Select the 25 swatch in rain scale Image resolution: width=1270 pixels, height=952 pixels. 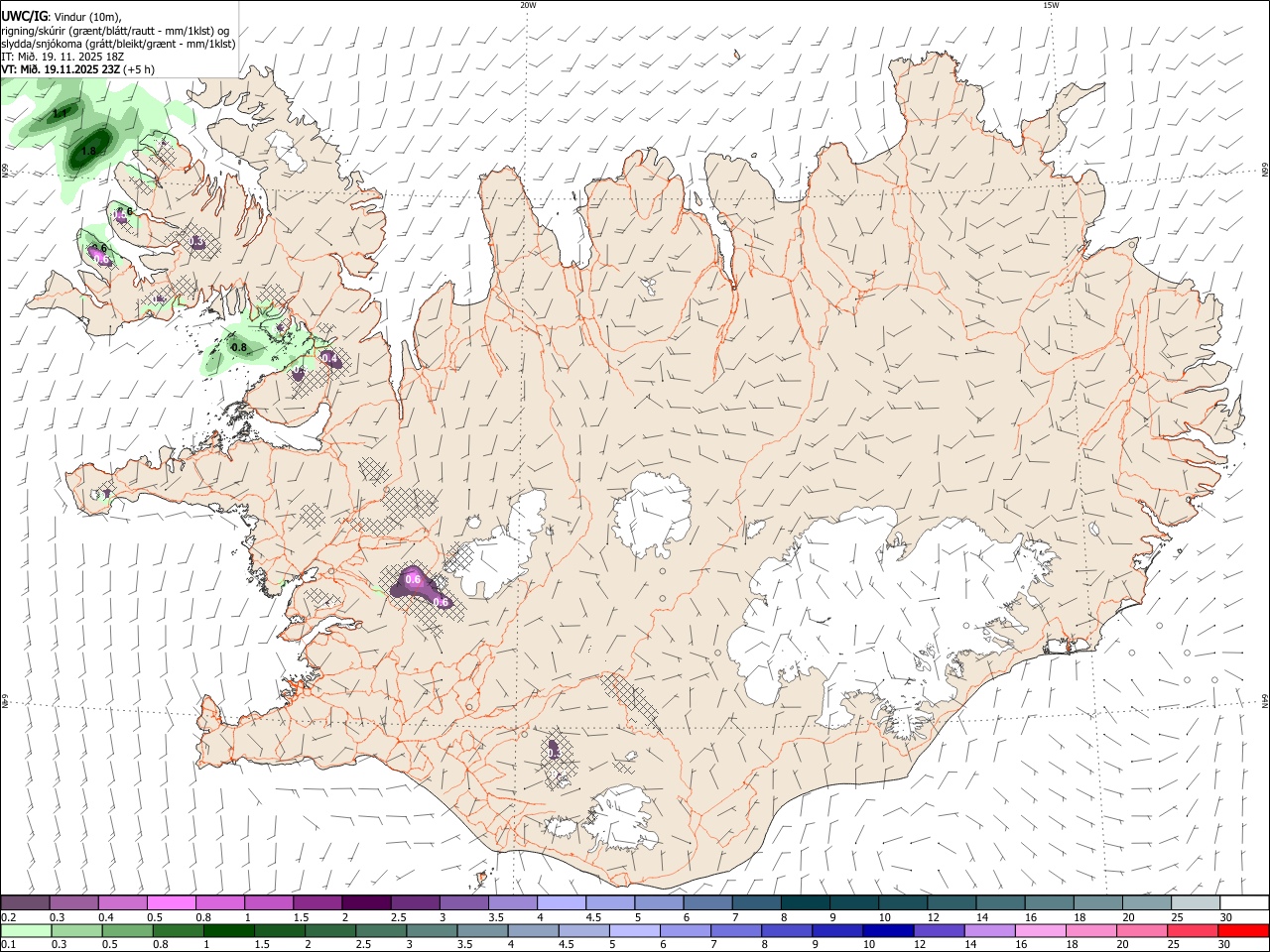click(1194, 931)
